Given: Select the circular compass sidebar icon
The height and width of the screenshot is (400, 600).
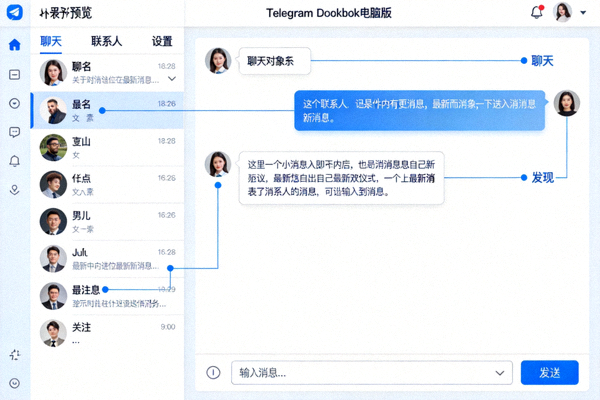Looking at the screenshot, I should pos(15,103).
